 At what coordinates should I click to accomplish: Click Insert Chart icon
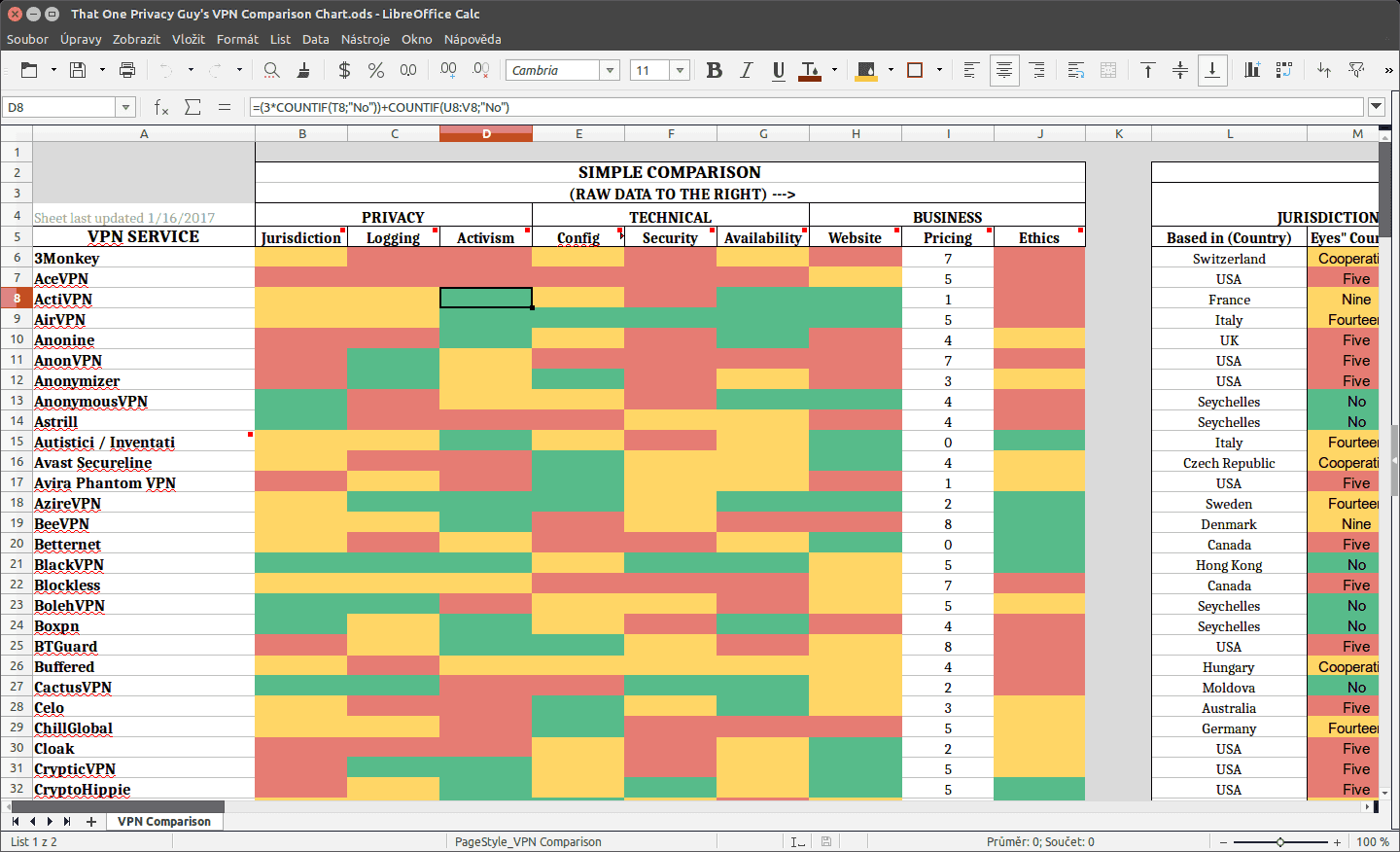click(1252, 70)
